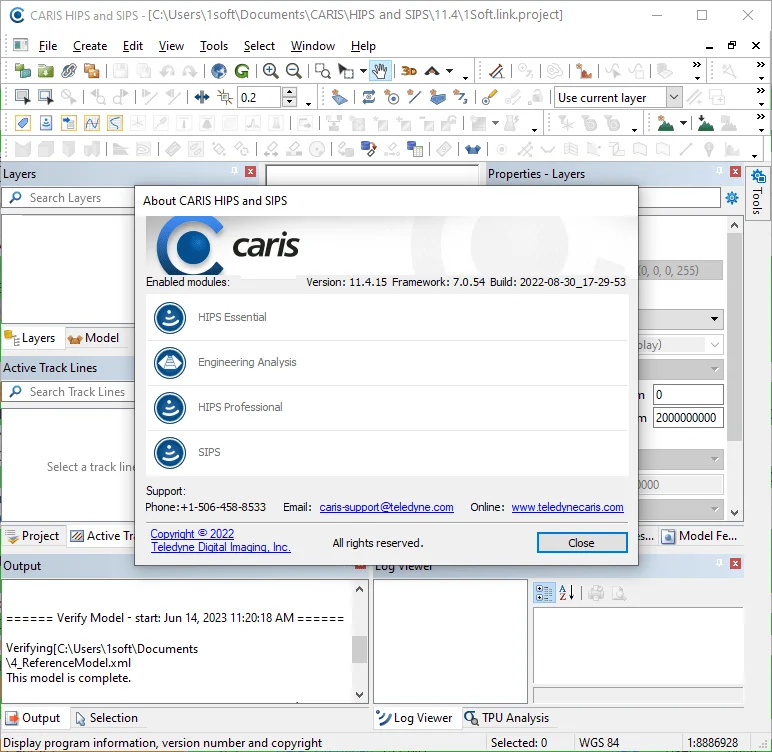Open the dropdown ending with 'play)'
Image resolution: width=772 pixels, height=752 pixels.
[715, 345]
